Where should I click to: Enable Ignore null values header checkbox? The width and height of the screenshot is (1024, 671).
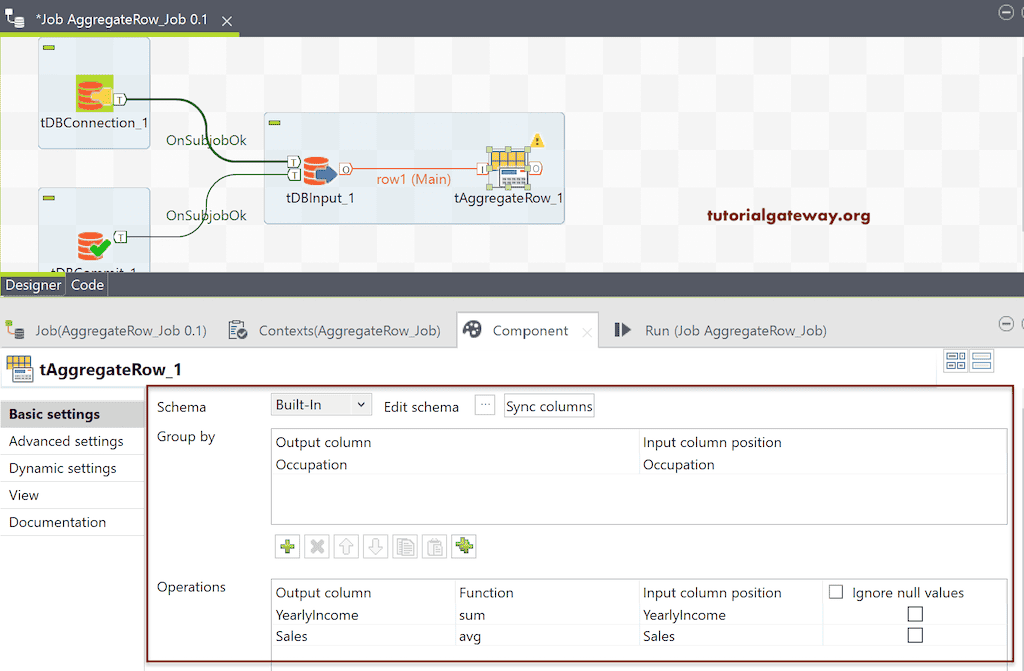coord(836,592)
